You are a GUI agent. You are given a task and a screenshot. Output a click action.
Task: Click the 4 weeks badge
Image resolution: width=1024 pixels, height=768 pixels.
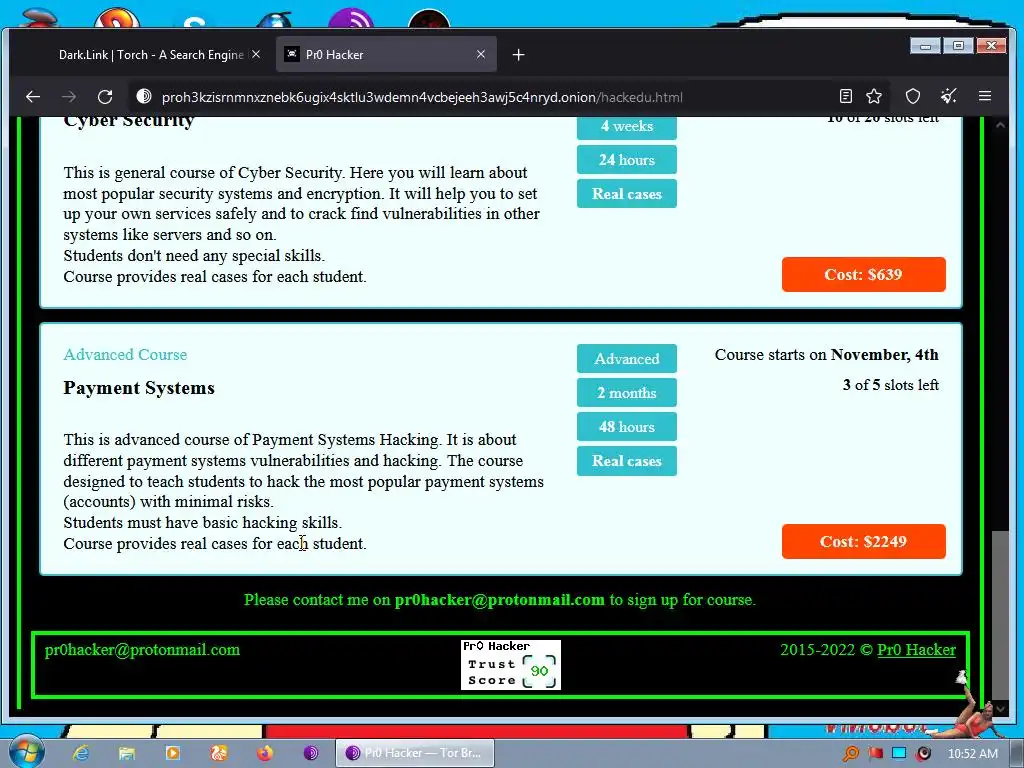tap(626, 127)
